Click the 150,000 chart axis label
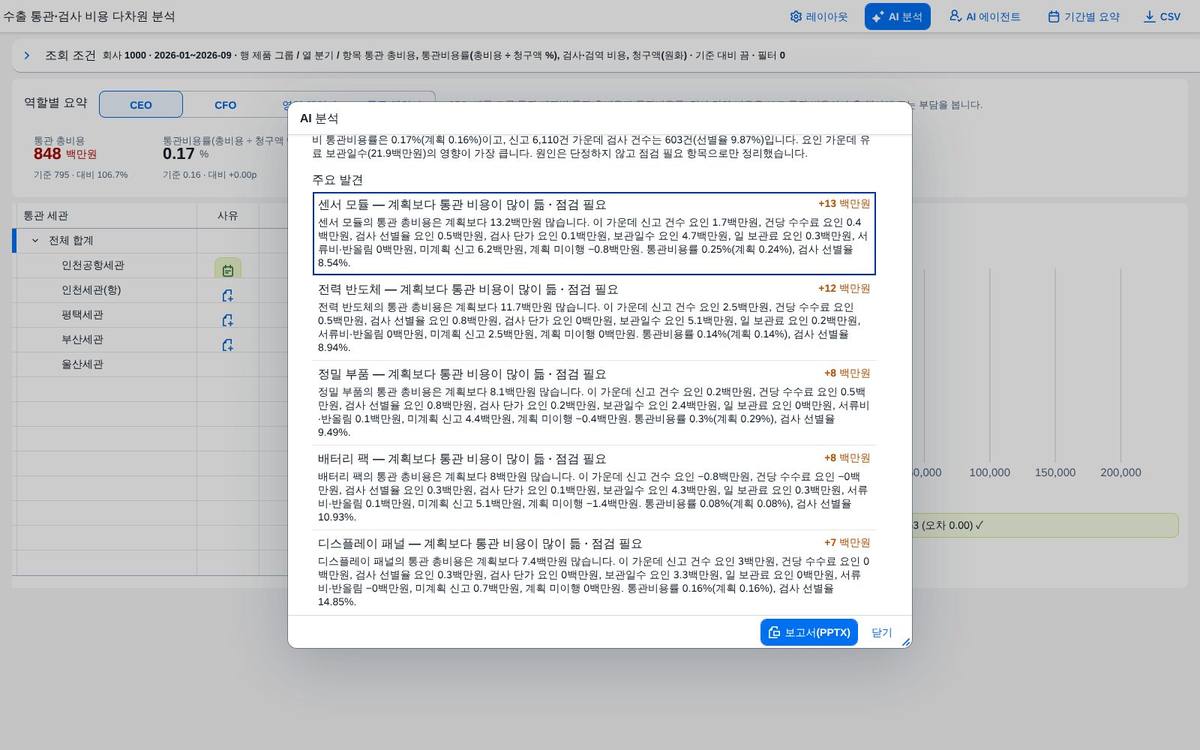This screenshot has height=750, width=1200. [1055, 472]
